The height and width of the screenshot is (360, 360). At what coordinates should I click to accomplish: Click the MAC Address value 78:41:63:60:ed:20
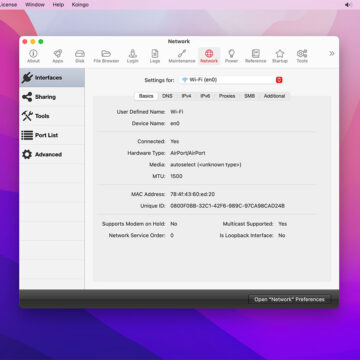click(x=193, y=194)
